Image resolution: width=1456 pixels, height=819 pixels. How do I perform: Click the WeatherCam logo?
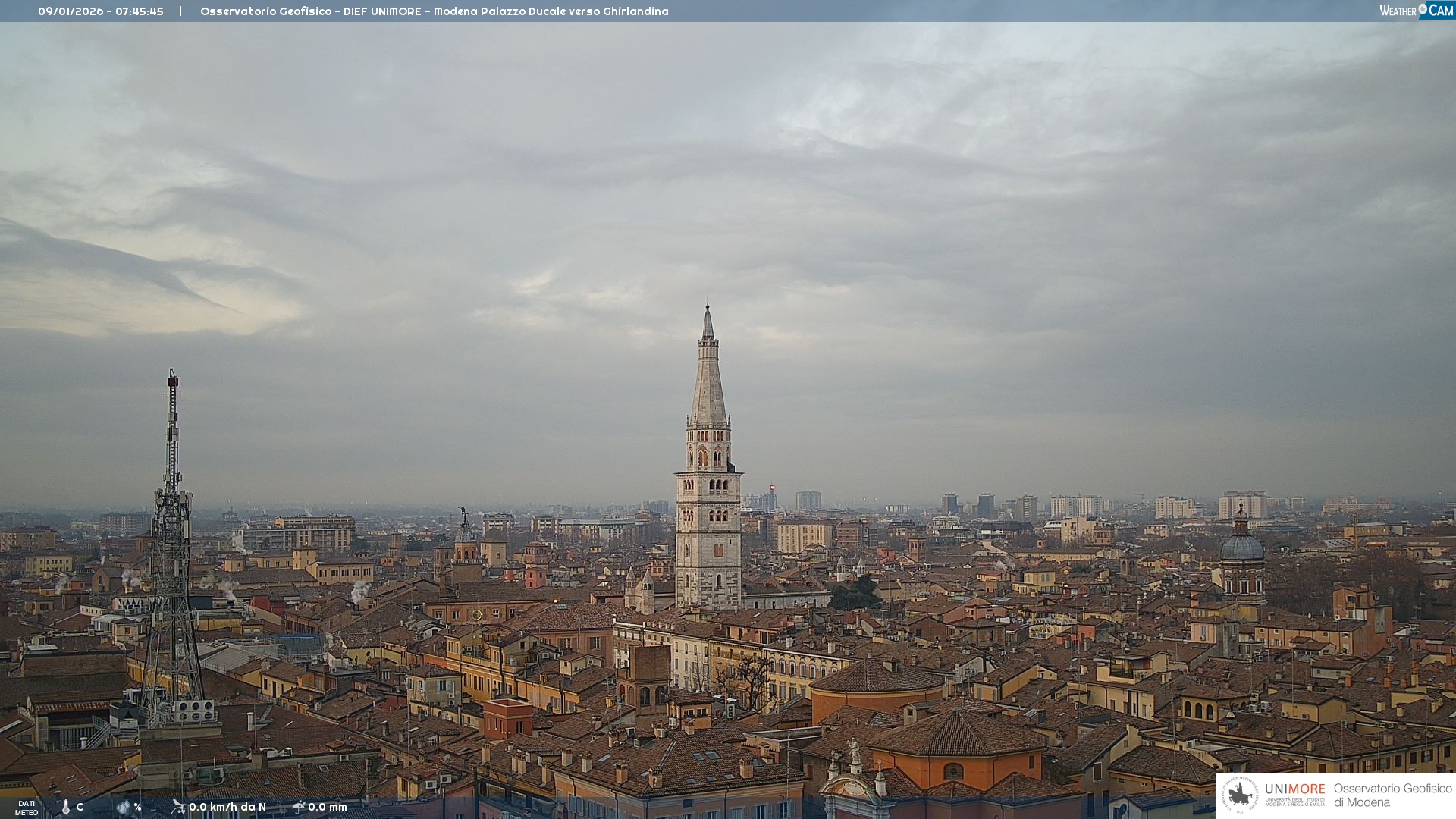(x=1415, y=11)
